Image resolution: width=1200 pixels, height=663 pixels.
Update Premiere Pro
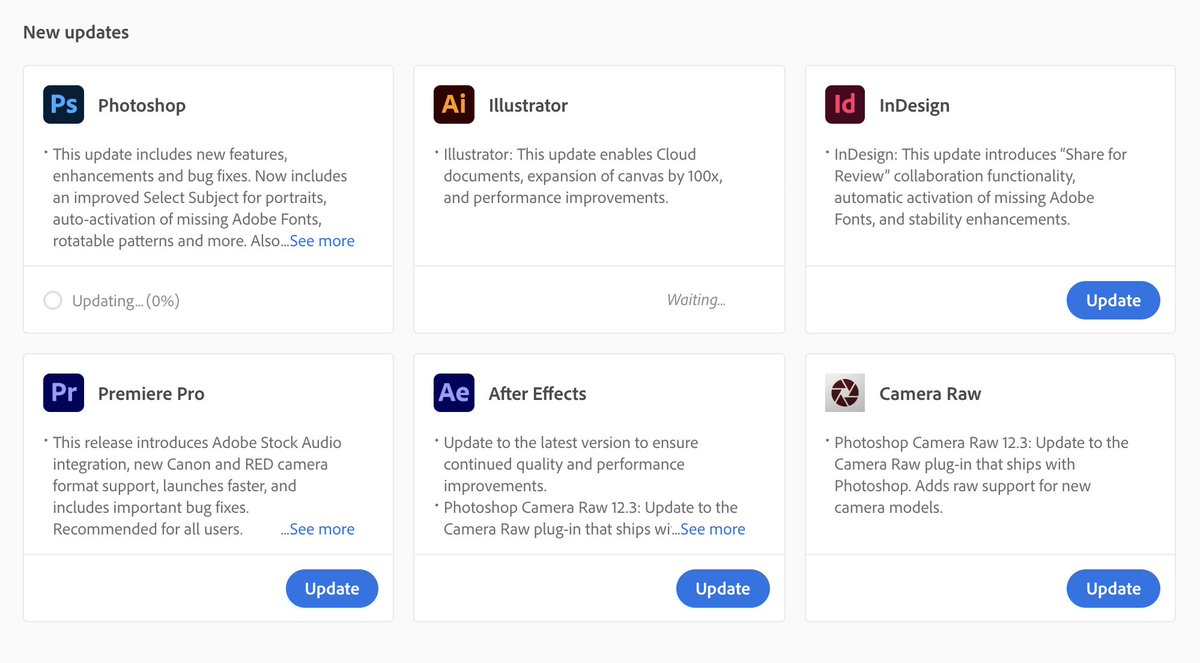[332, 588]
